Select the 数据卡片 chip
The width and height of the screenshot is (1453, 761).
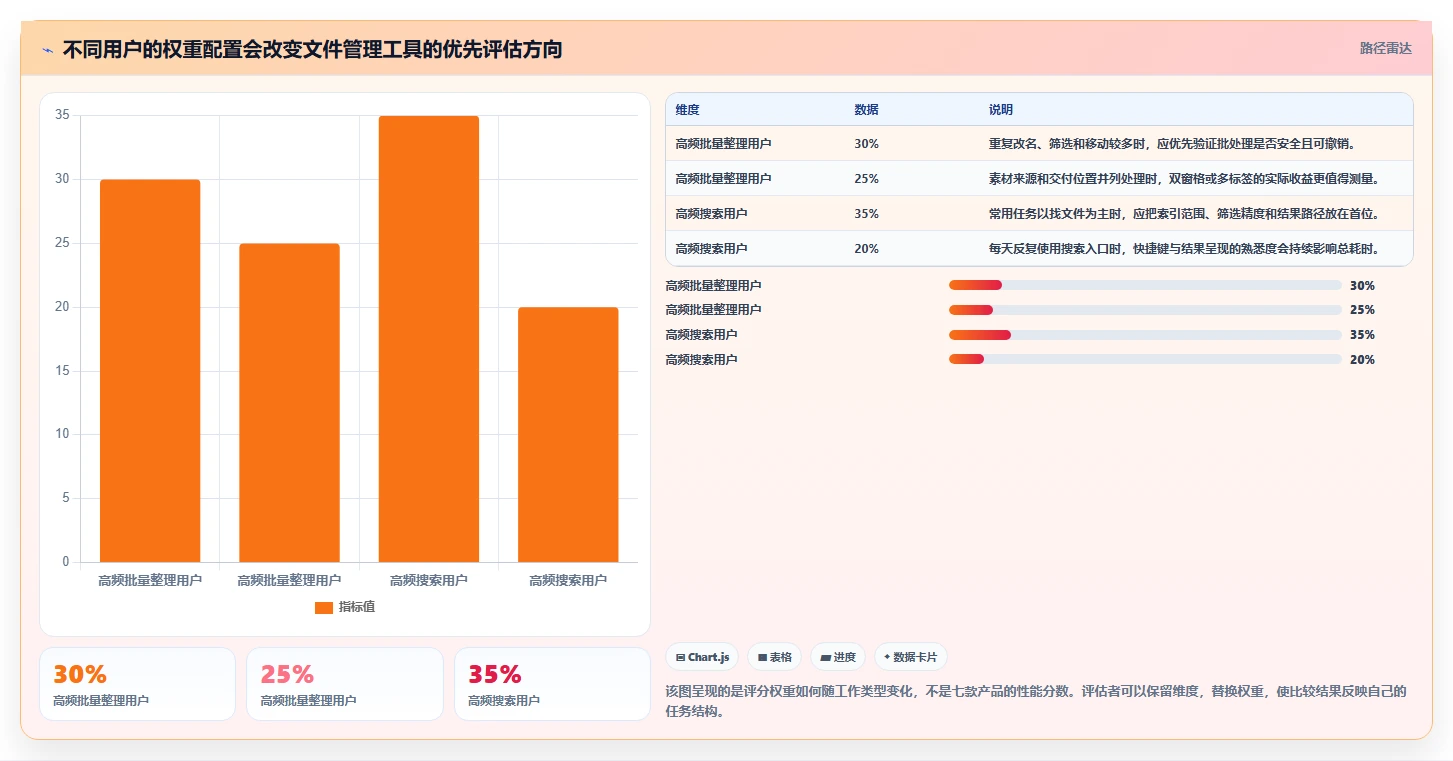(911, 657)
